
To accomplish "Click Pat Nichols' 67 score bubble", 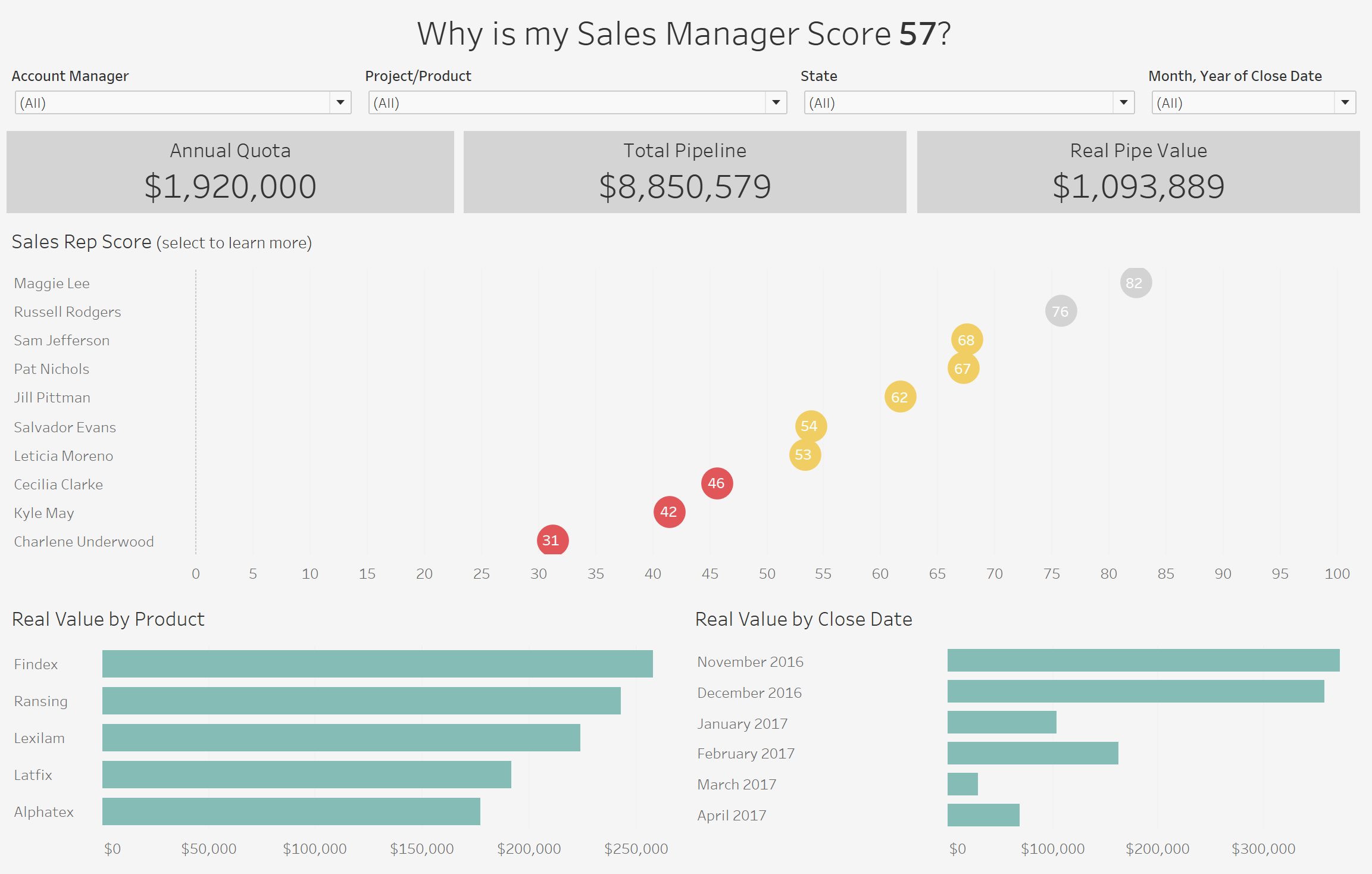I will pos(963,368).
